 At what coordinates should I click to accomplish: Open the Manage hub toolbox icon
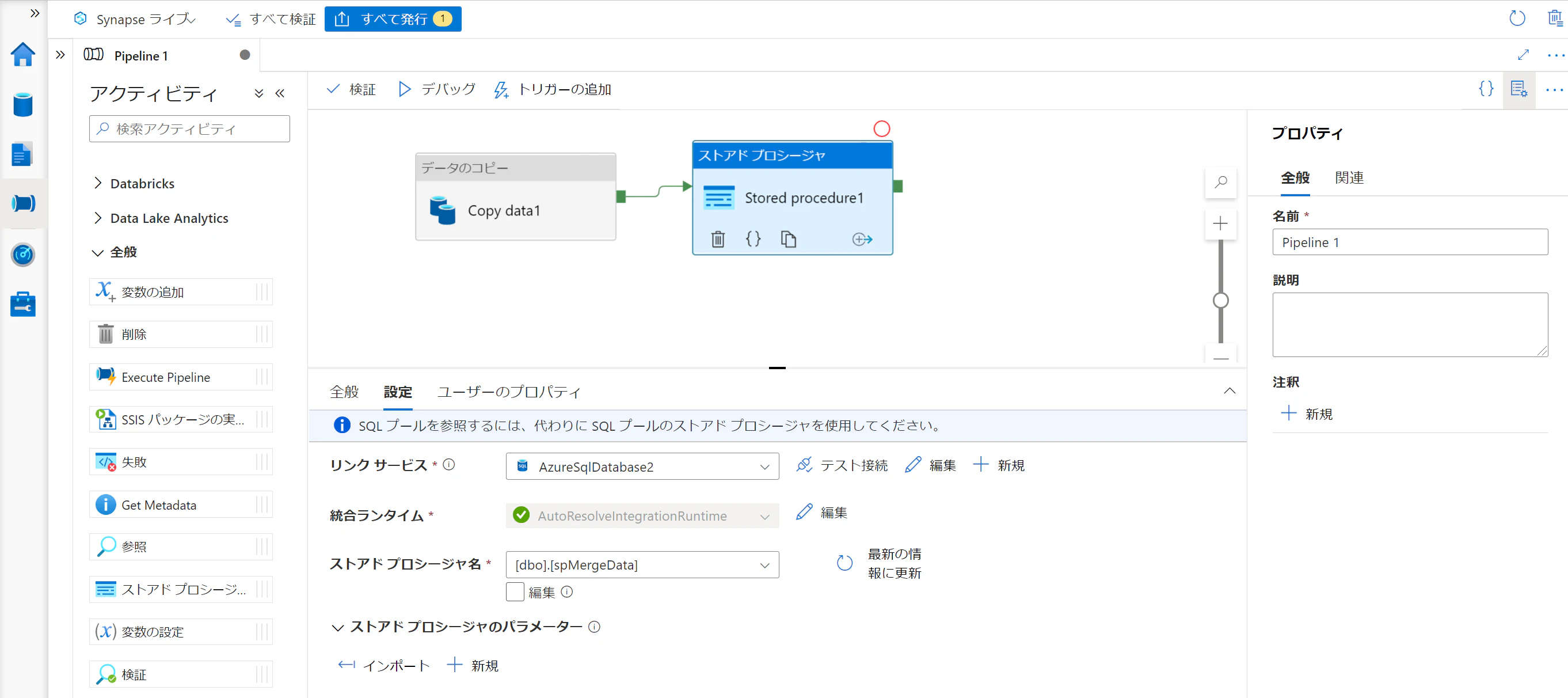click(x=23, y=304)
